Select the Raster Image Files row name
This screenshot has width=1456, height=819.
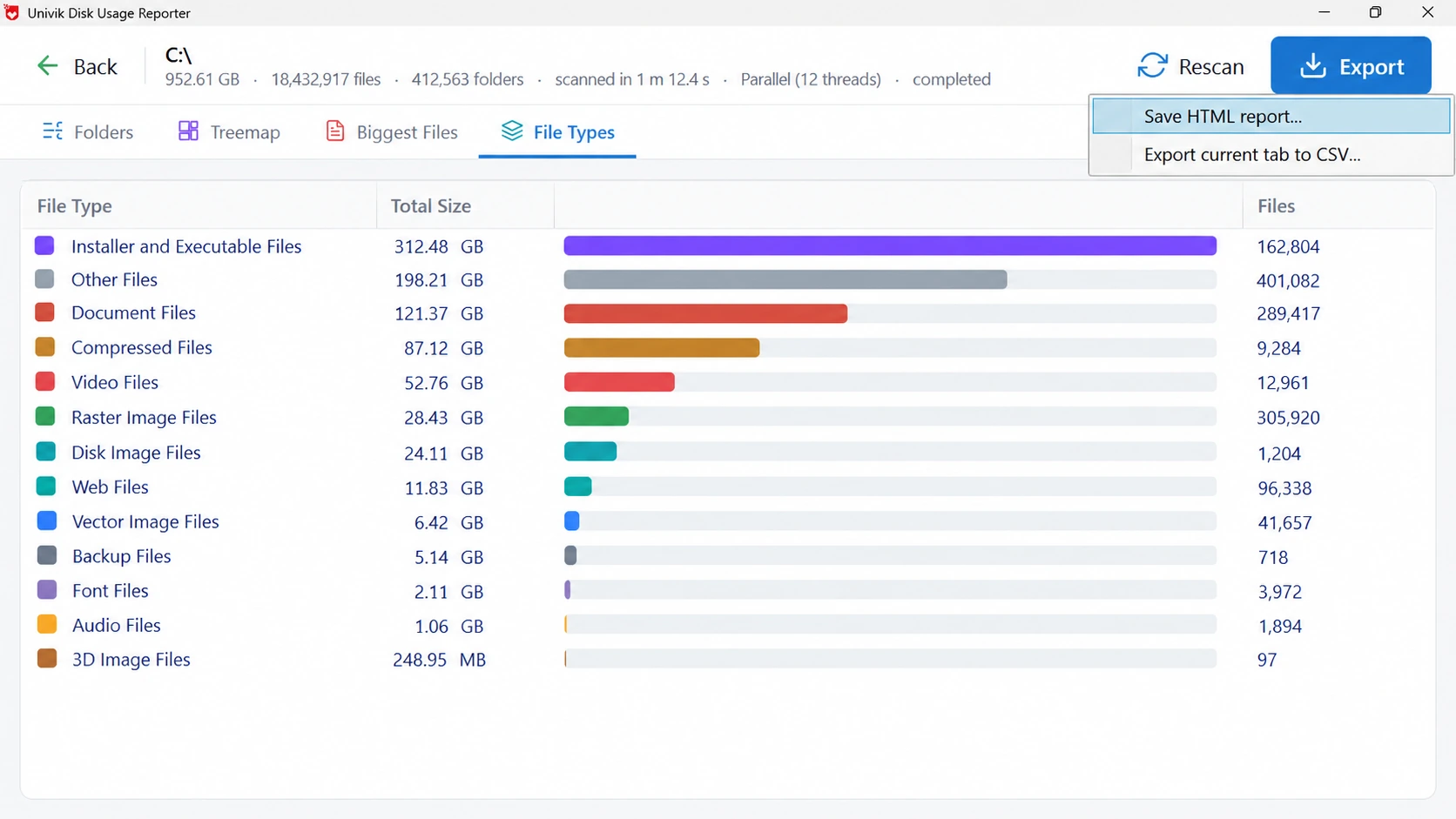point(144,417)
